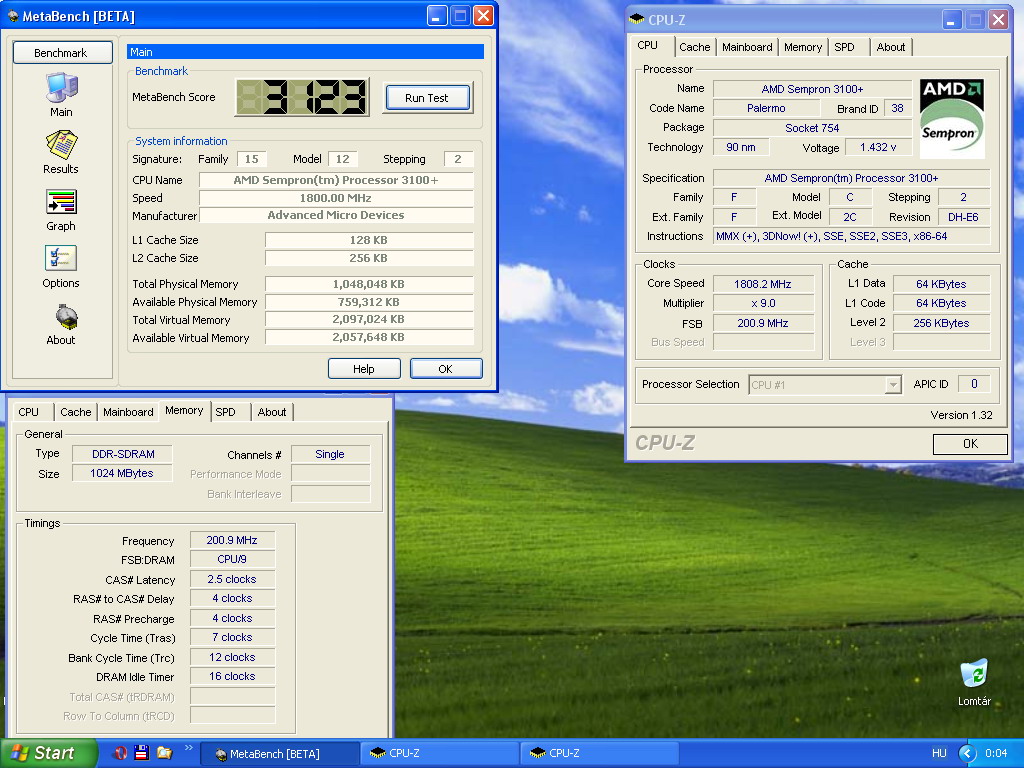Viewport: 1024px width, 768px height.
Task: Click the CPU Name field in MetaBench
Action: coord(336,180)
